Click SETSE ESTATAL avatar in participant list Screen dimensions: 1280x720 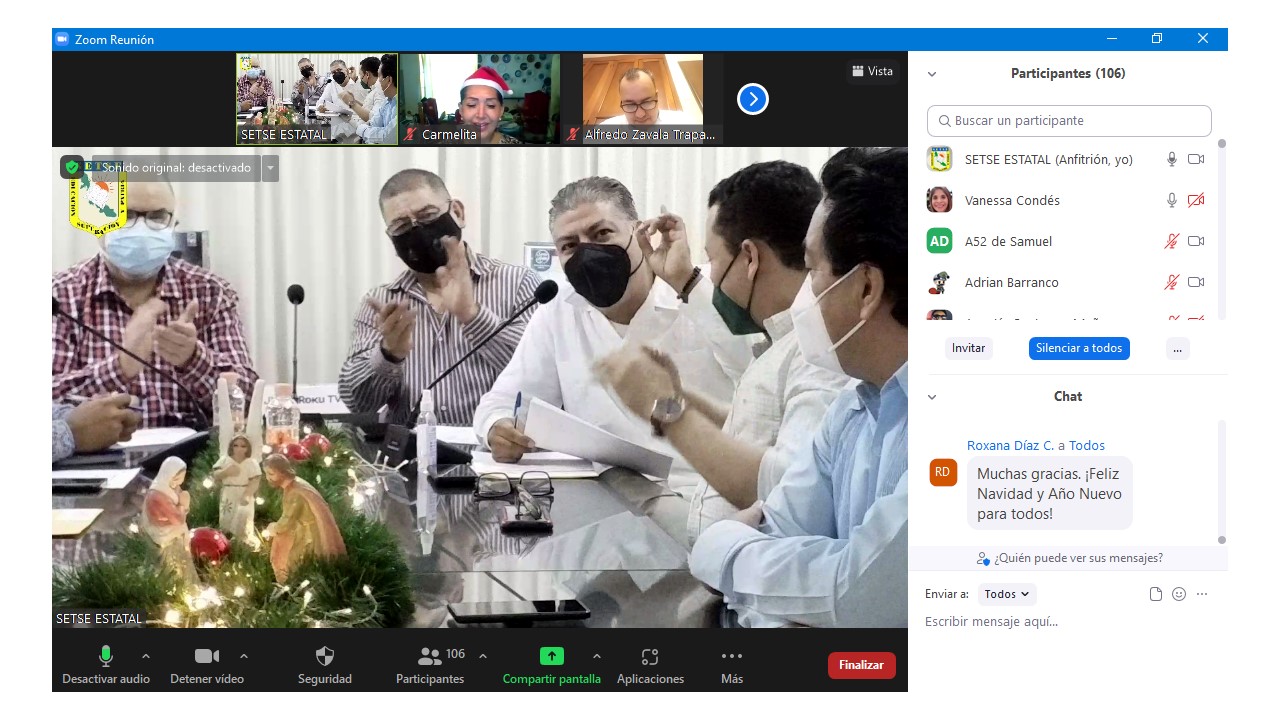point(939,159)
